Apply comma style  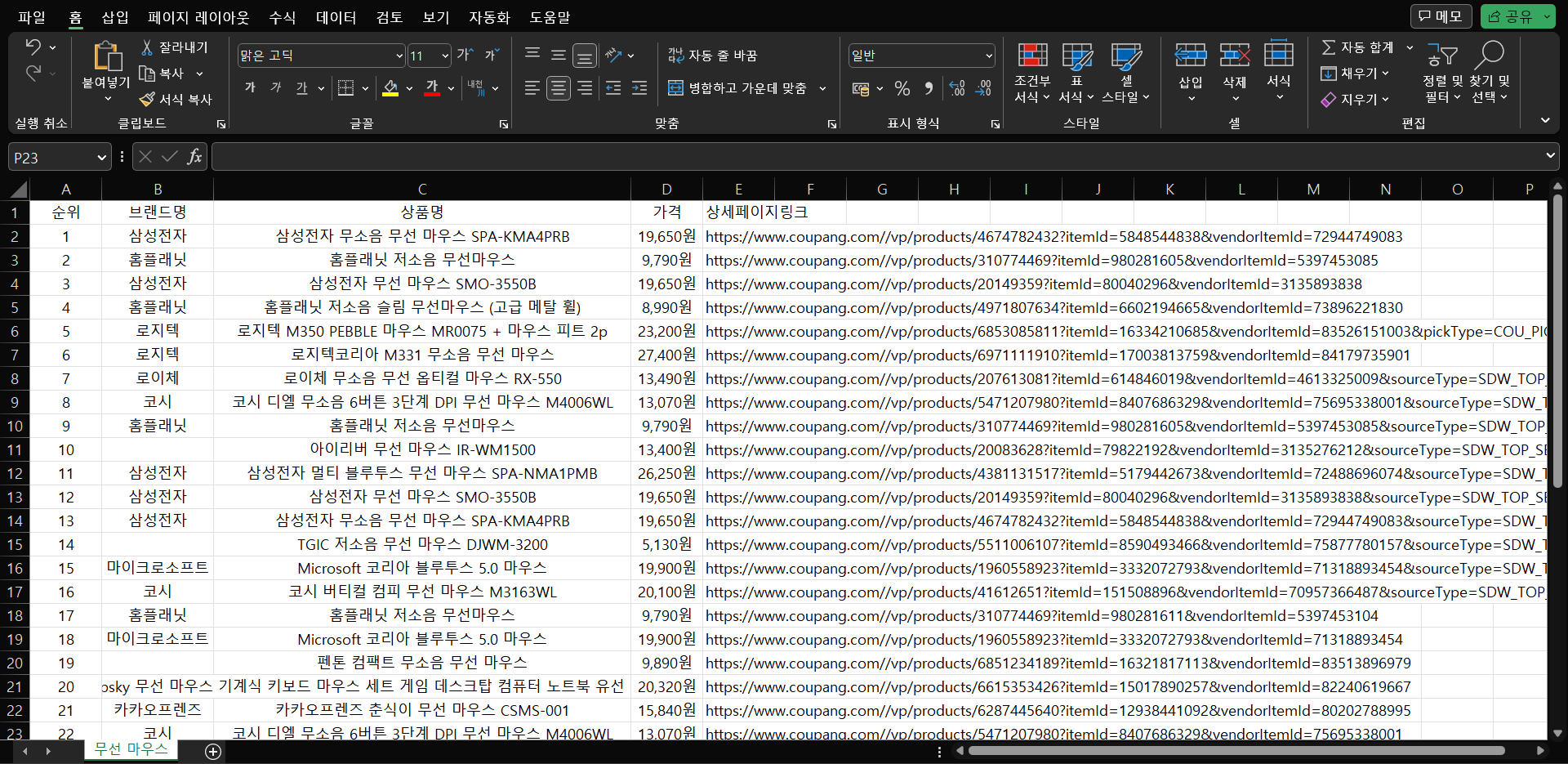point(929,87)
